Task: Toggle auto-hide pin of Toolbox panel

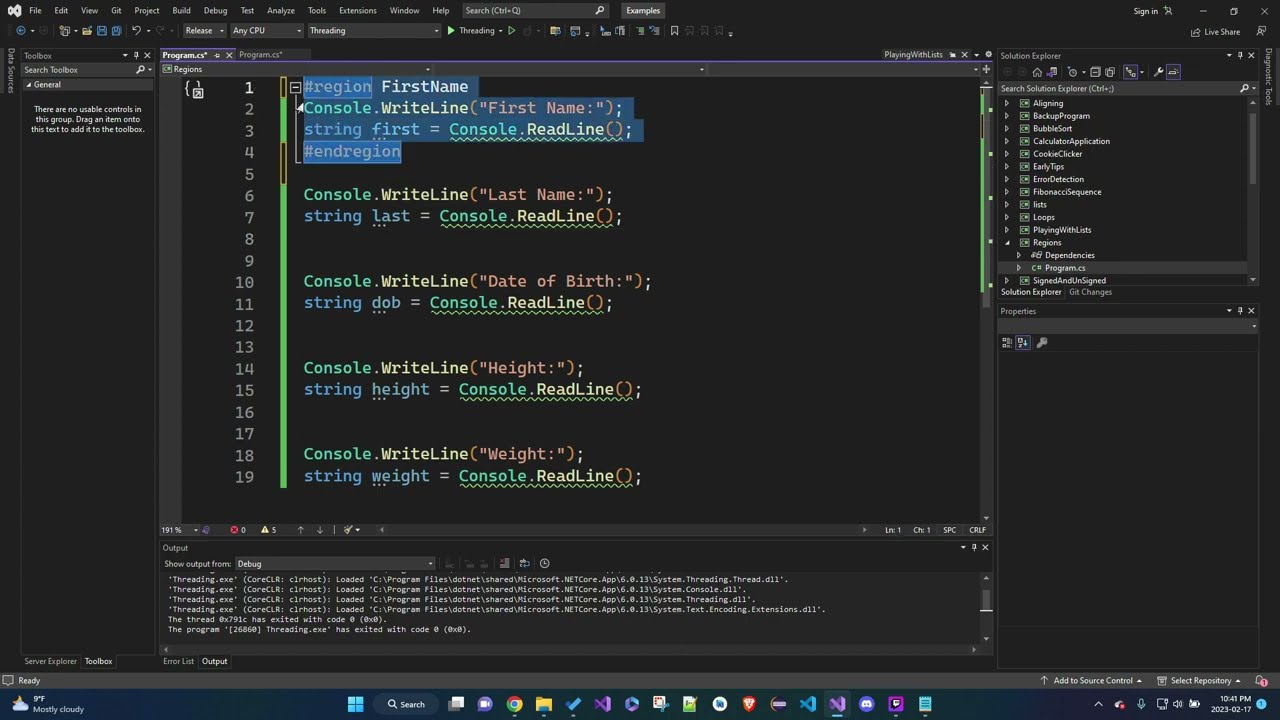Action: tap(136, 56)
